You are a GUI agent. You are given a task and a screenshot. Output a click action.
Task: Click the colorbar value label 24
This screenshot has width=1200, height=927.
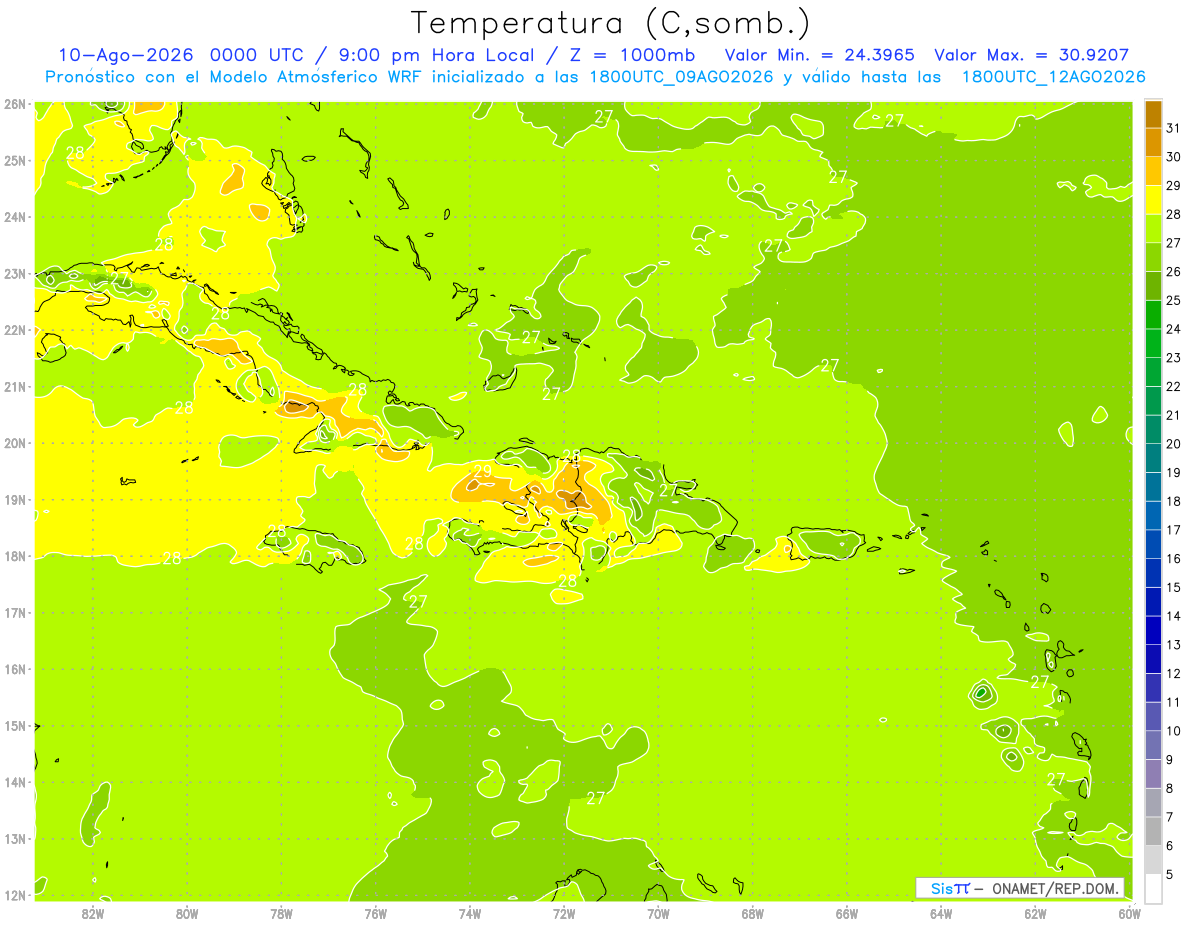[x=1174, y=329]
